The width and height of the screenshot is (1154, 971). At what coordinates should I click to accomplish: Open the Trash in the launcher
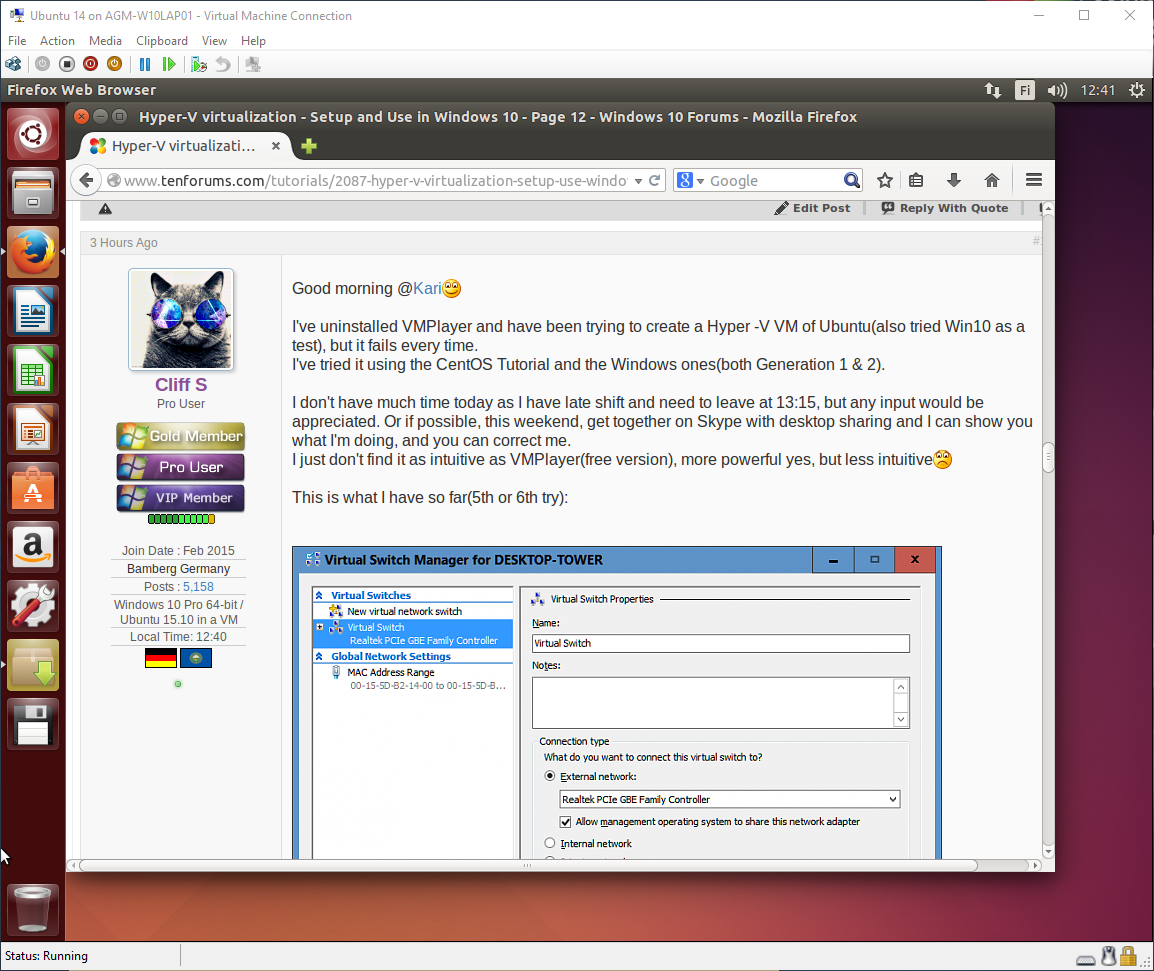33,909
